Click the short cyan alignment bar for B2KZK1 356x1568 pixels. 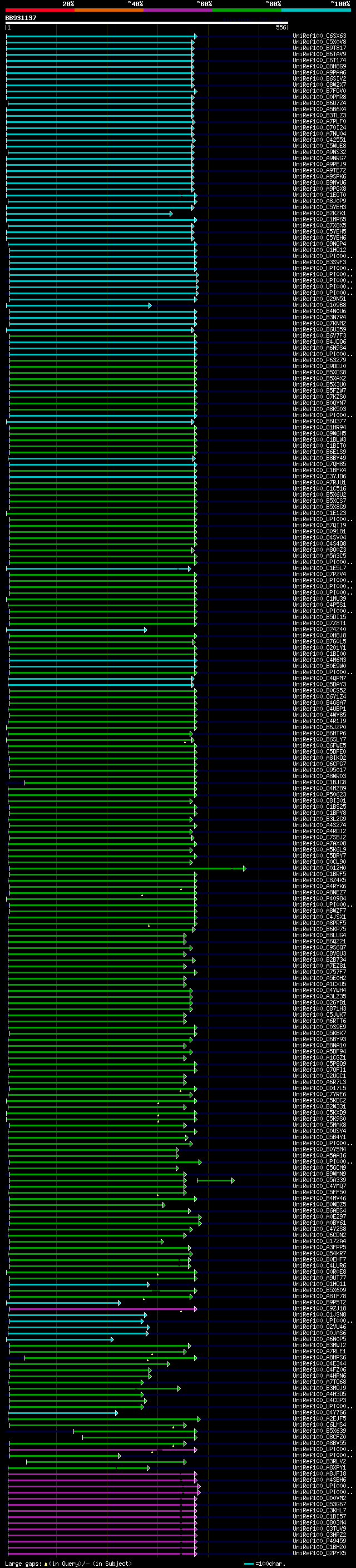pos(90,214)
